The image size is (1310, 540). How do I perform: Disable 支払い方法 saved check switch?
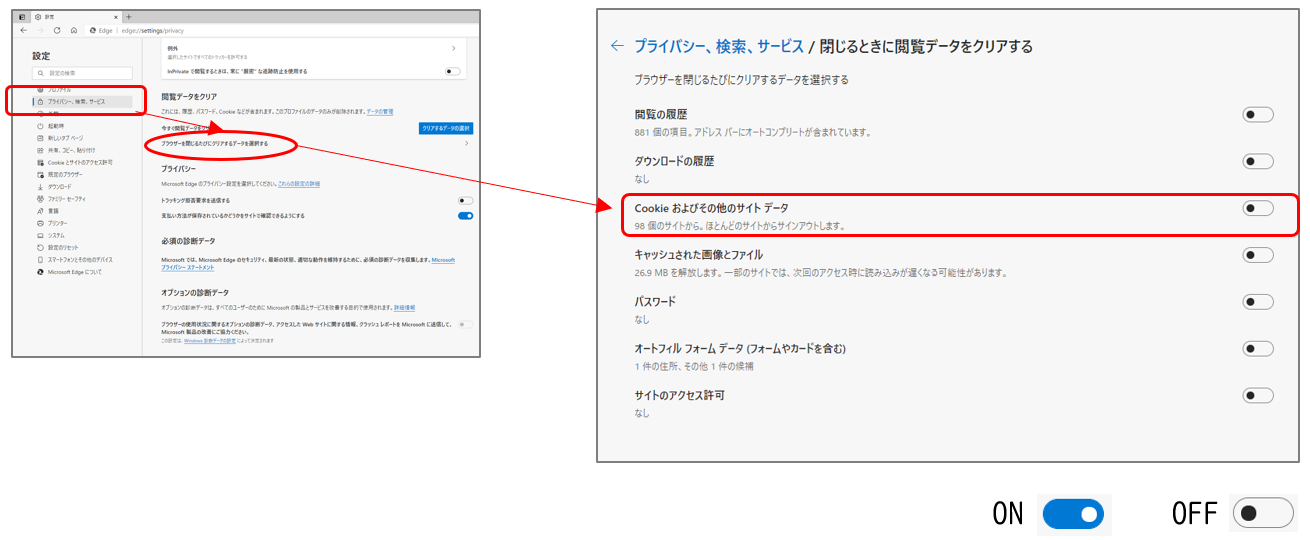pos(465,215)
